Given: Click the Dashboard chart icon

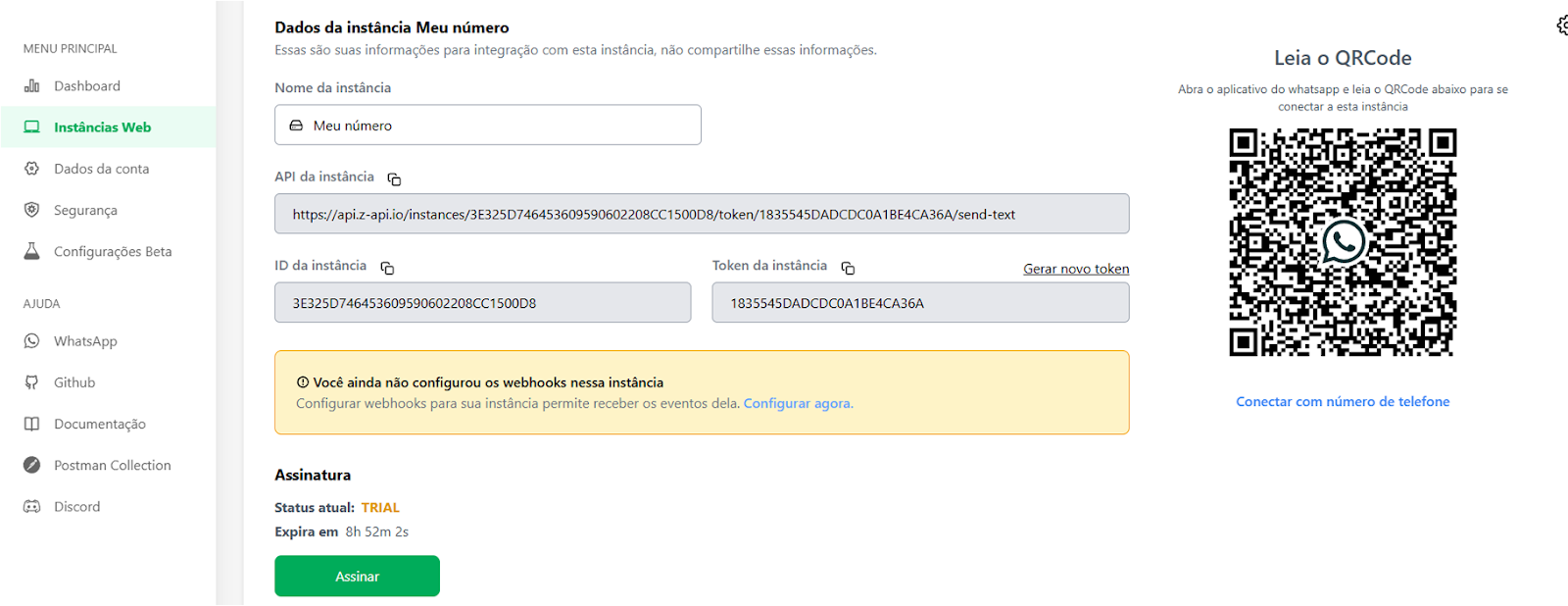Looking at the screenshot, I should 31,86.
